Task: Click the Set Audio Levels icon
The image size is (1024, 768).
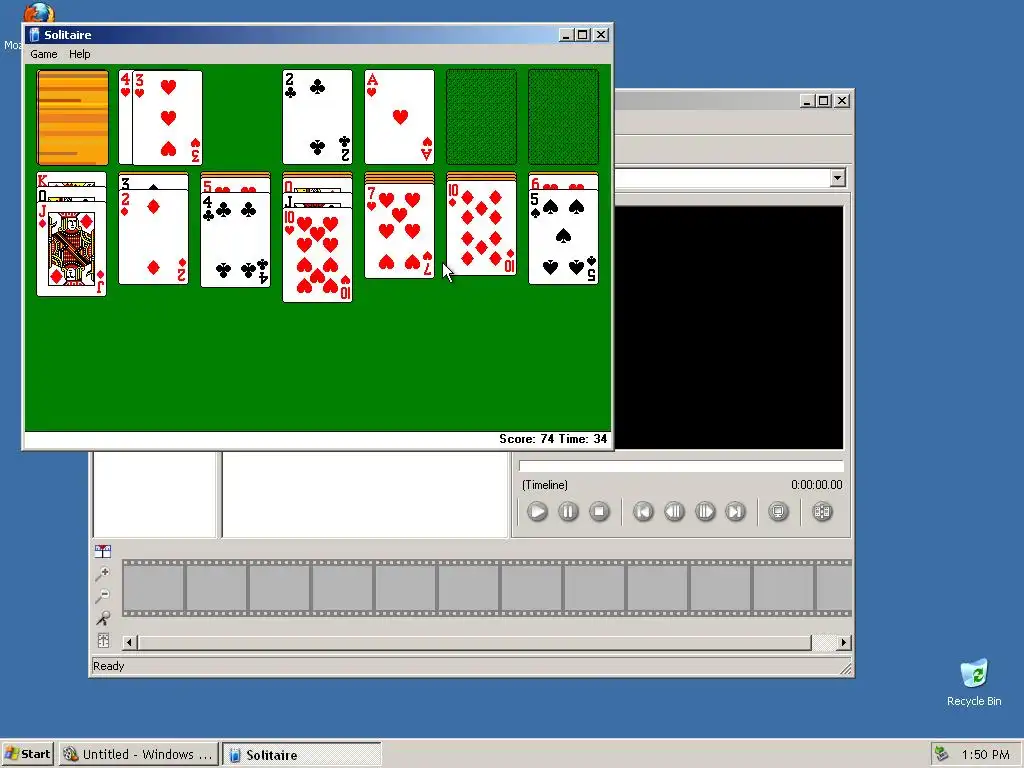Action: click(103, 640)
